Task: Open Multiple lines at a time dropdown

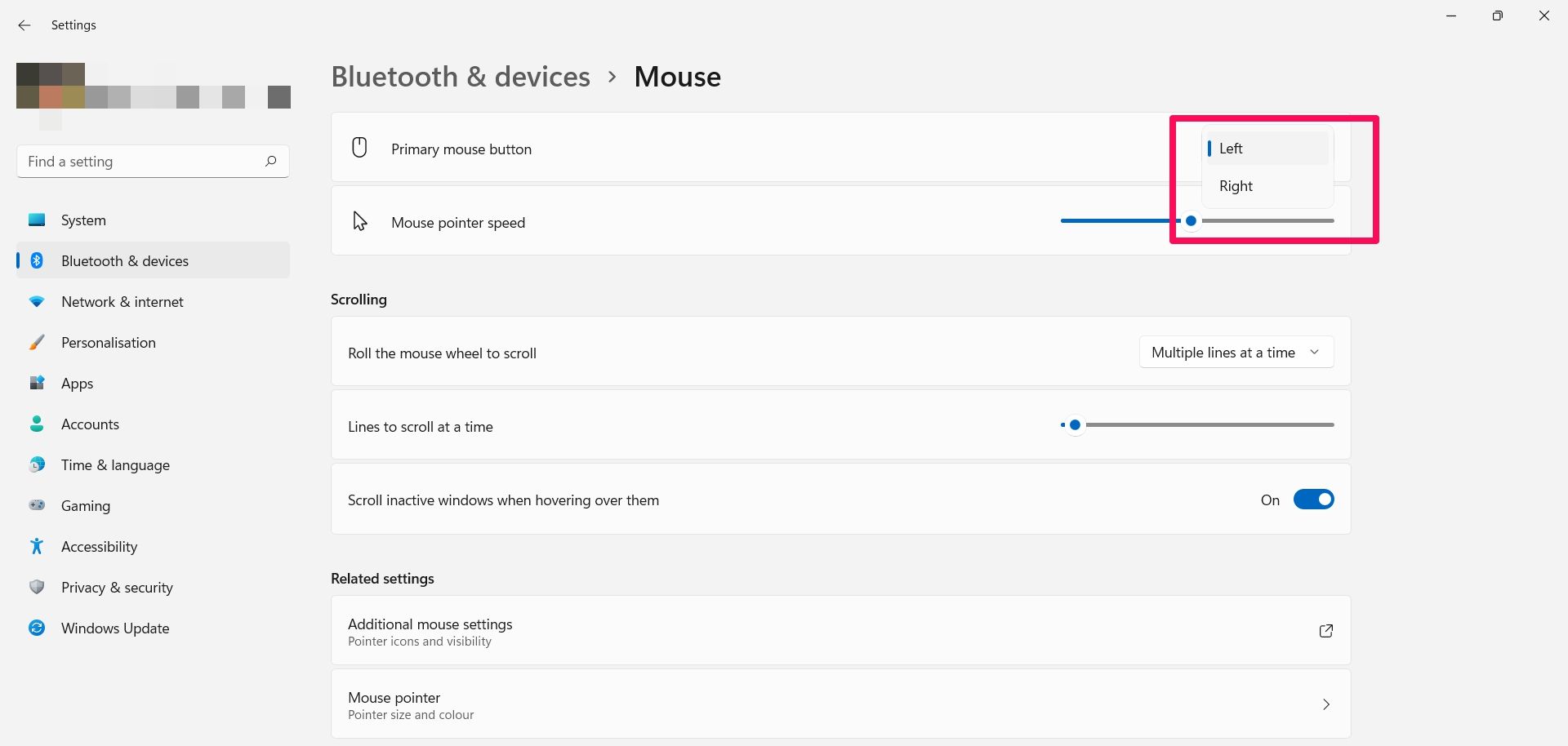Action: [x=1236, y=353]
